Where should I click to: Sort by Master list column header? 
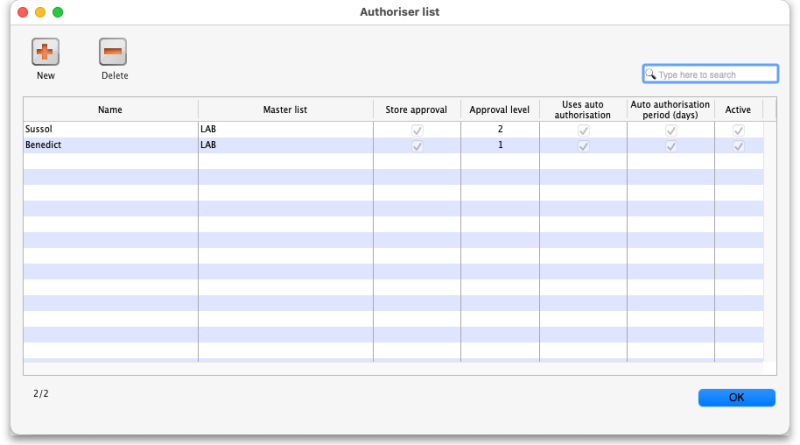pyautogui.click(x=285, y=109)
